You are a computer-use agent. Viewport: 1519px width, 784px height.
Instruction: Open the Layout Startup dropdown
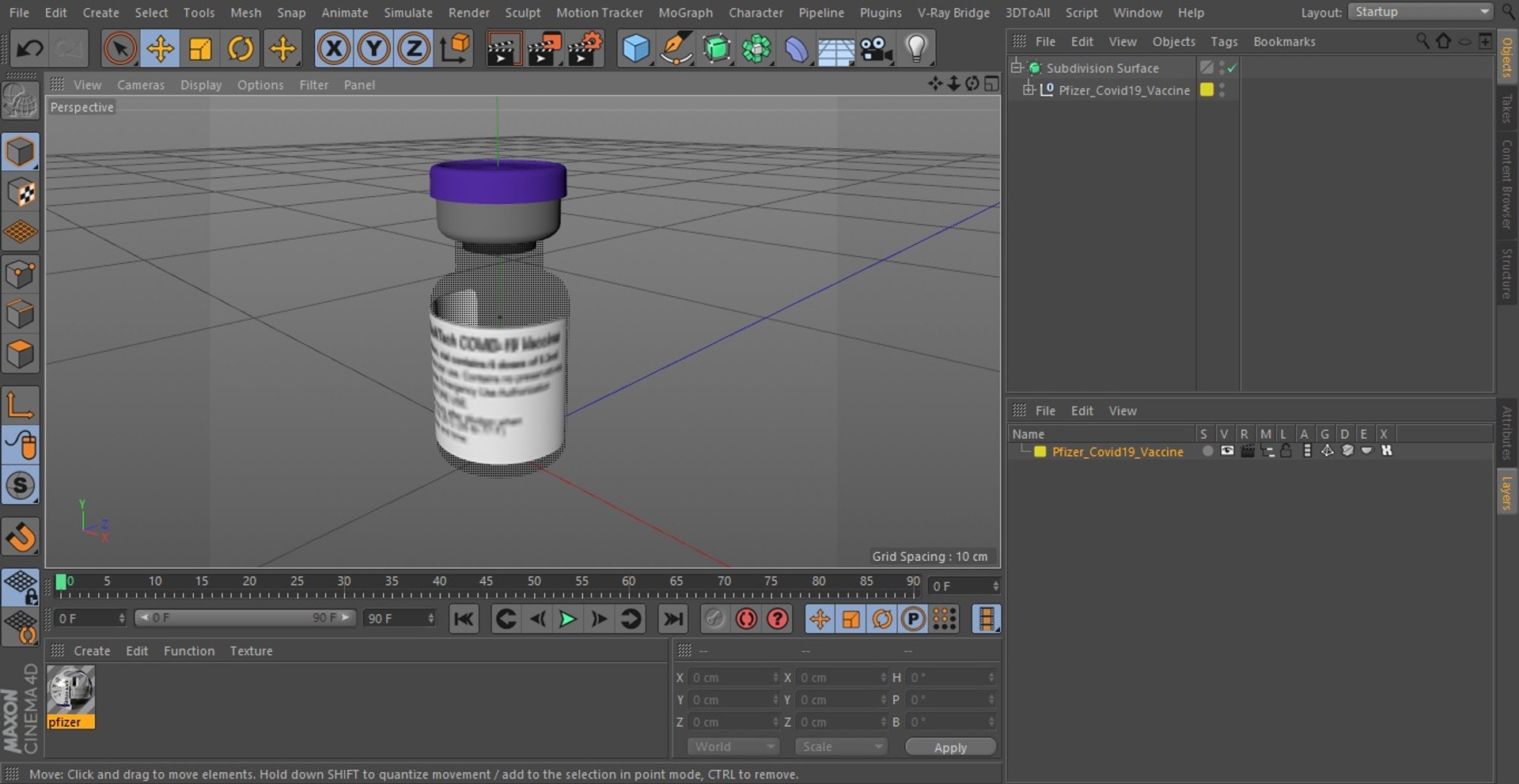[1421, 12]
